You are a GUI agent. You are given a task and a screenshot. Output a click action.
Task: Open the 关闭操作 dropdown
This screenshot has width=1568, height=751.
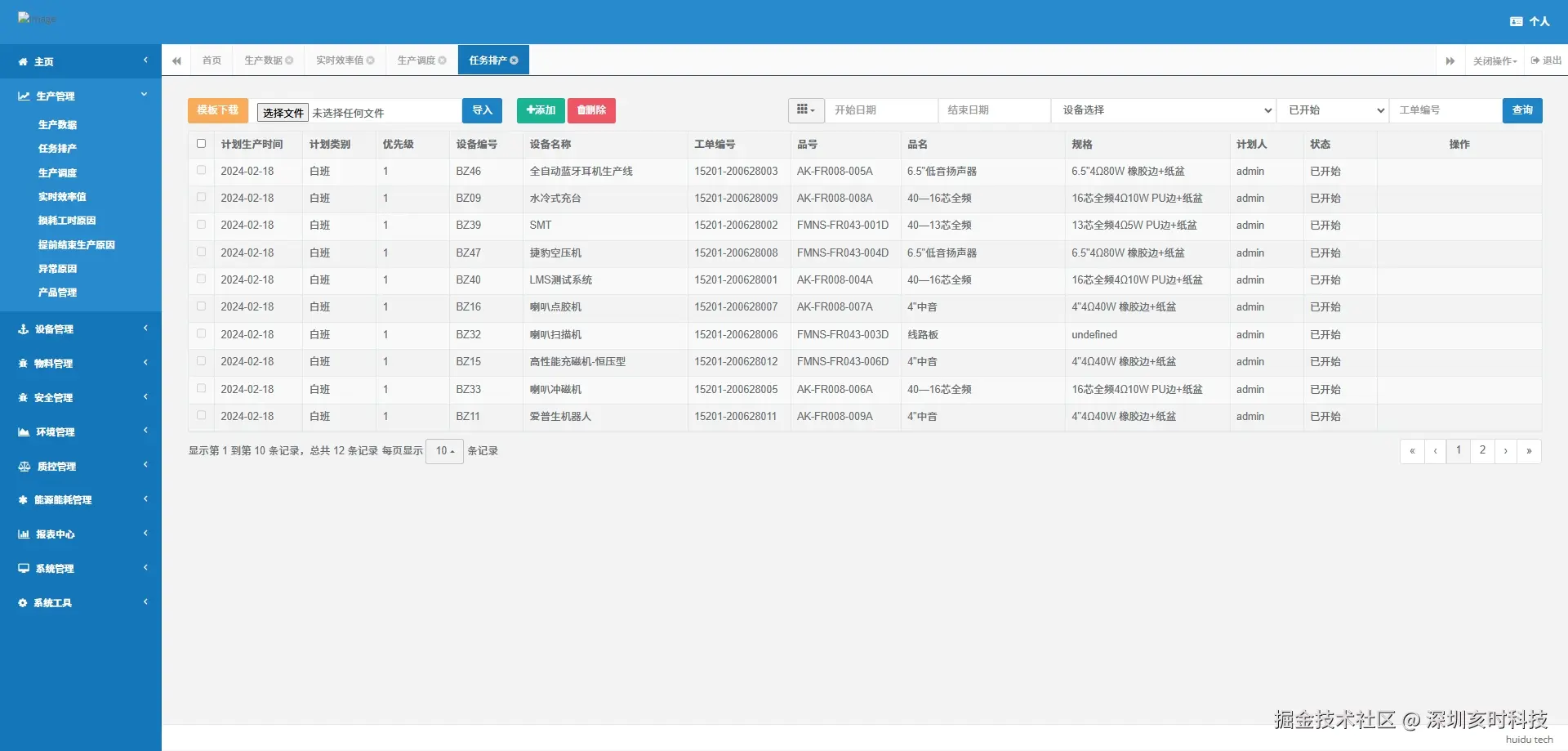[1495, 60]
